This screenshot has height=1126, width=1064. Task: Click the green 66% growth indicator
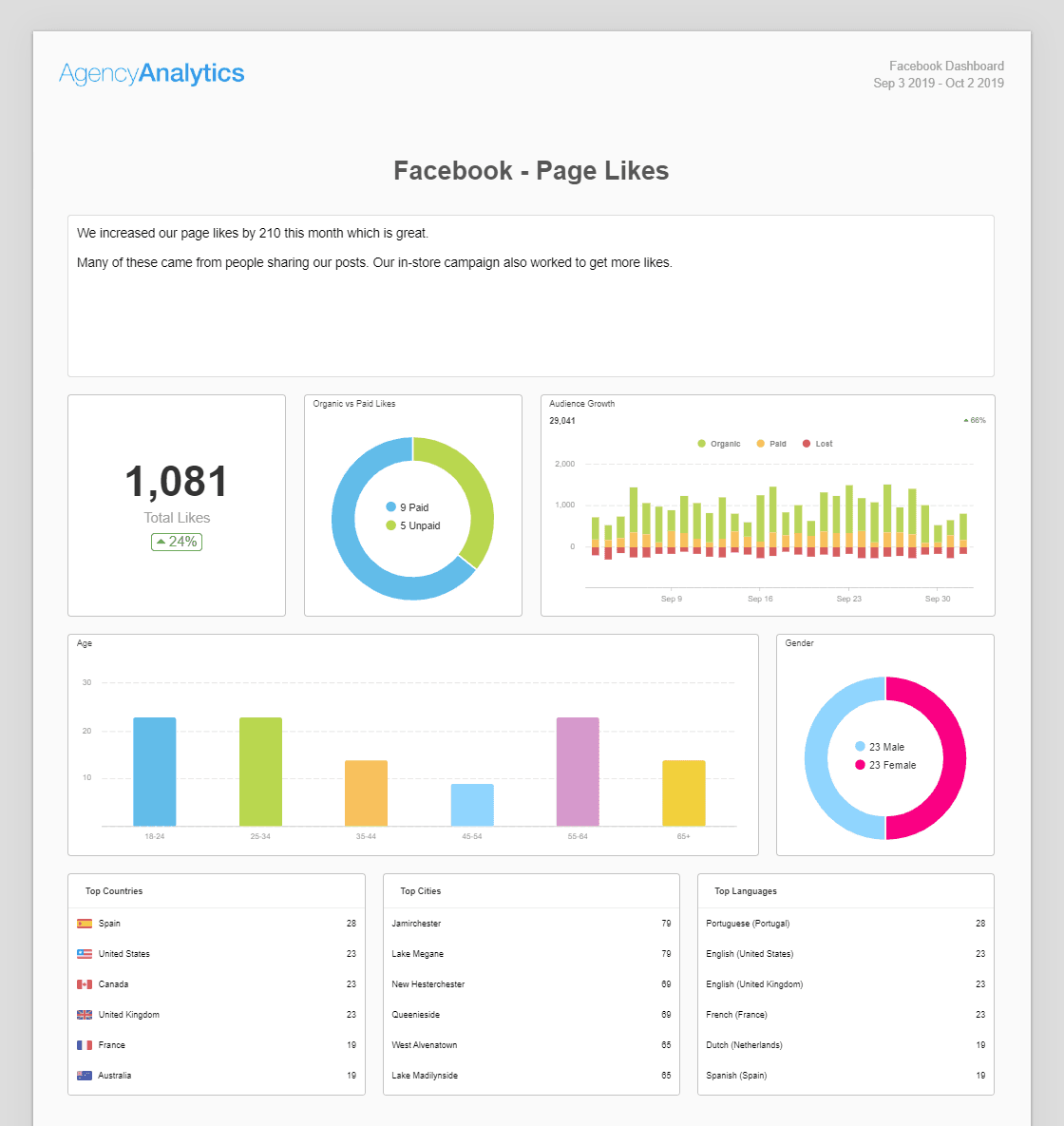point(974,418)
